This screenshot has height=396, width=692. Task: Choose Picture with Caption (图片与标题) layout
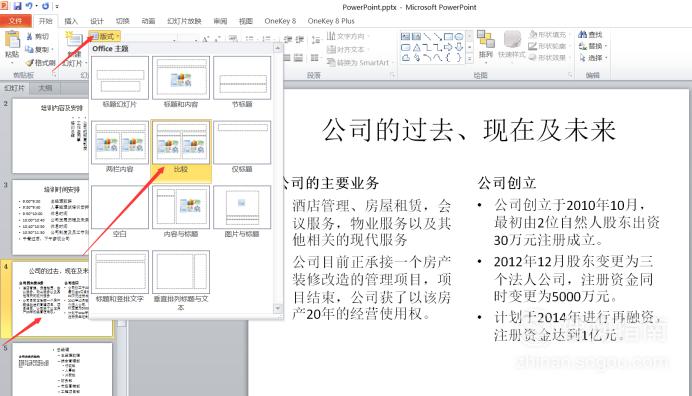[242, 212]
